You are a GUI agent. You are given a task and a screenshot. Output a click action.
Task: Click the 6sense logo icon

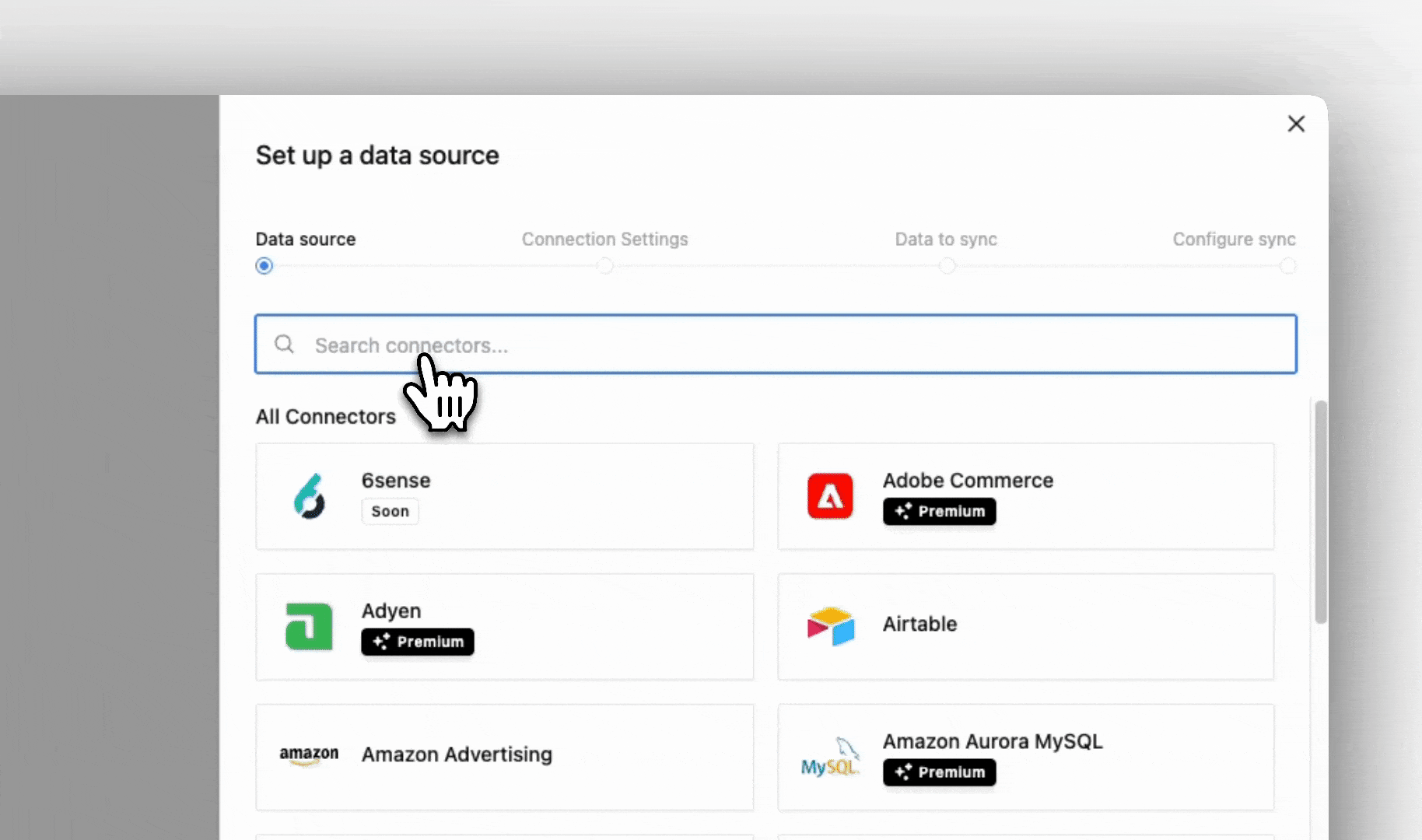tap(309, 496)
